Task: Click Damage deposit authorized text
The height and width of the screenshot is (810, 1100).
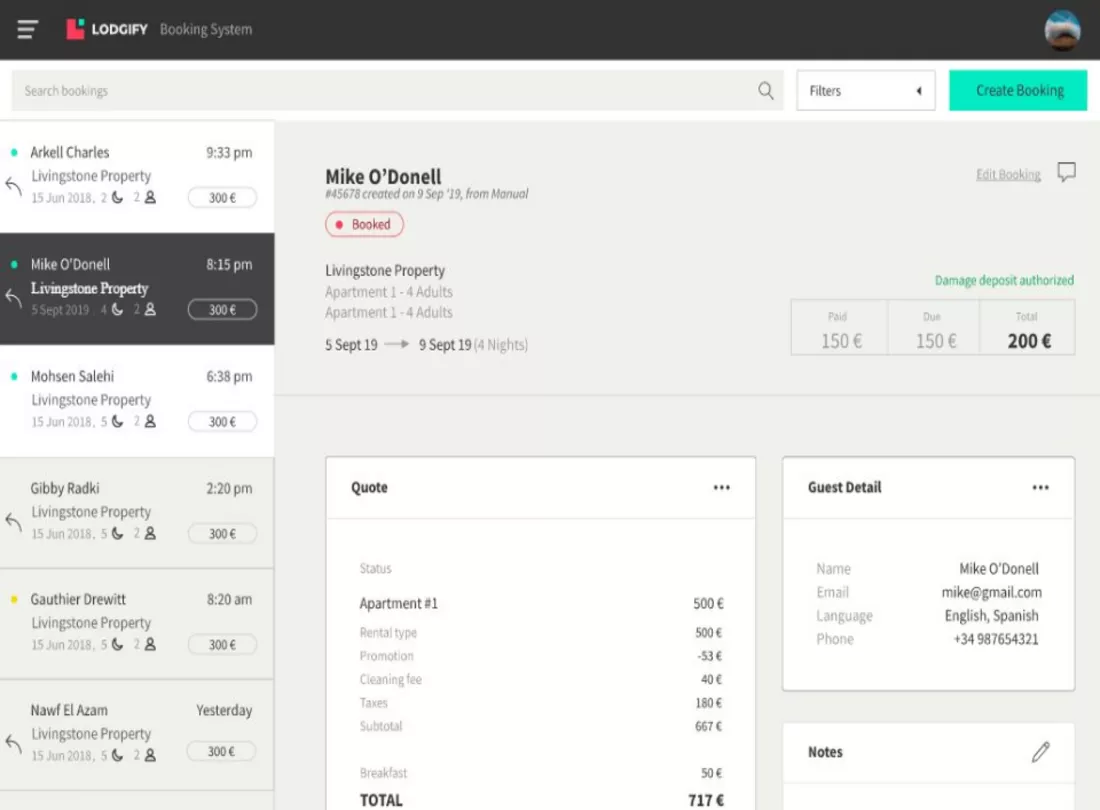Action: click(1004, 281)
